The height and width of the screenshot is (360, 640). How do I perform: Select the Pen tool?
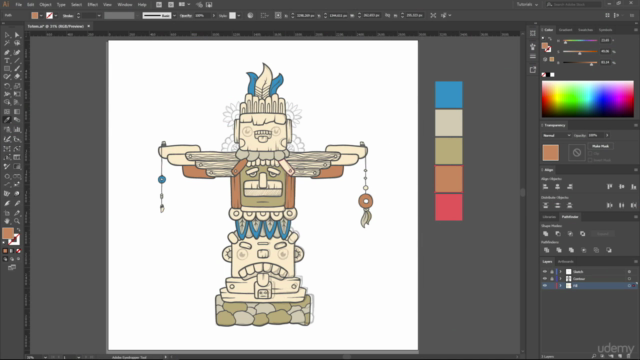click(x=7, y=52)
